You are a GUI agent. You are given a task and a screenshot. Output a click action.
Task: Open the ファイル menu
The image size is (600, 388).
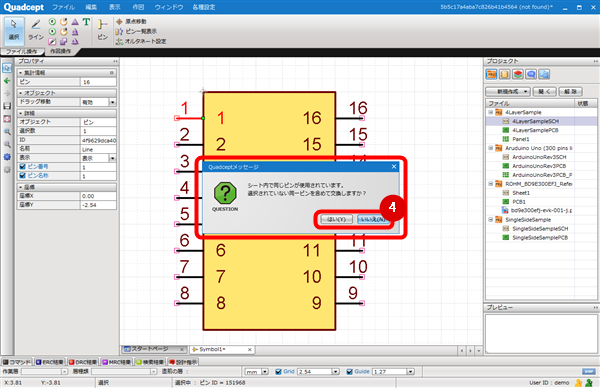pos(64,7)
